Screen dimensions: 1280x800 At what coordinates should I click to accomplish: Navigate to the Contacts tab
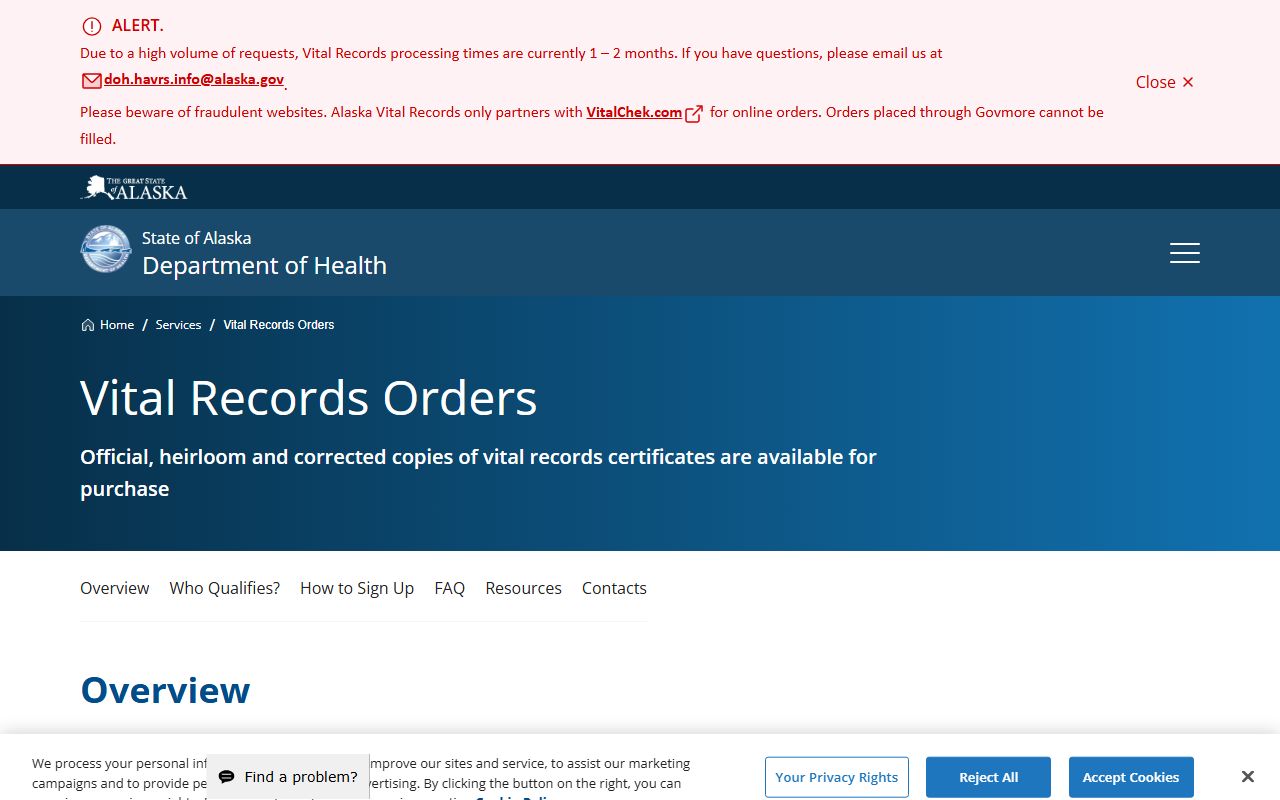614,588
